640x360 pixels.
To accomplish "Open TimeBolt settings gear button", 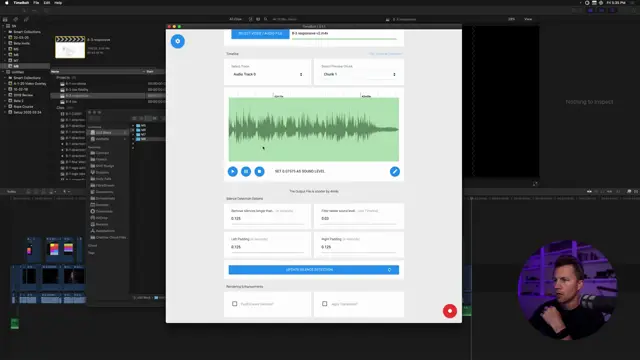I will click(x=178, y=41).
